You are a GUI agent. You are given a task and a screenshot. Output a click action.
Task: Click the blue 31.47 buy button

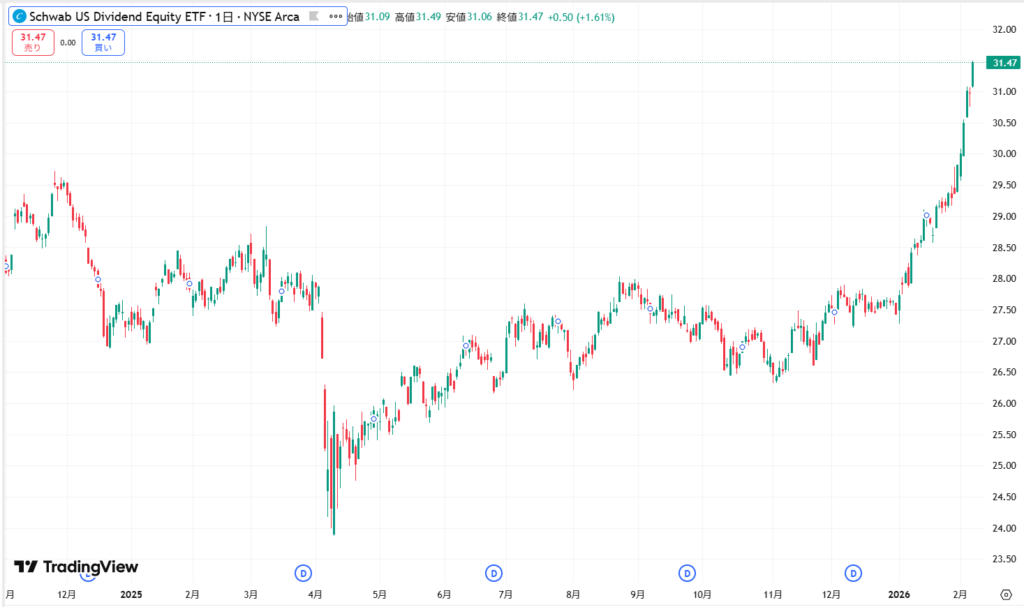click(104, 42)
